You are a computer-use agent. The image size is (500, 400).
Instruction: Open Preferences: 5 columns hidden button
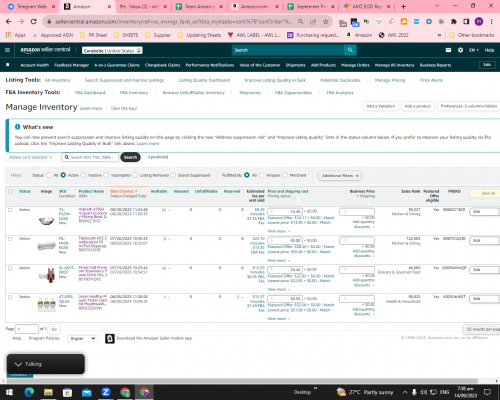pos(469,106)
